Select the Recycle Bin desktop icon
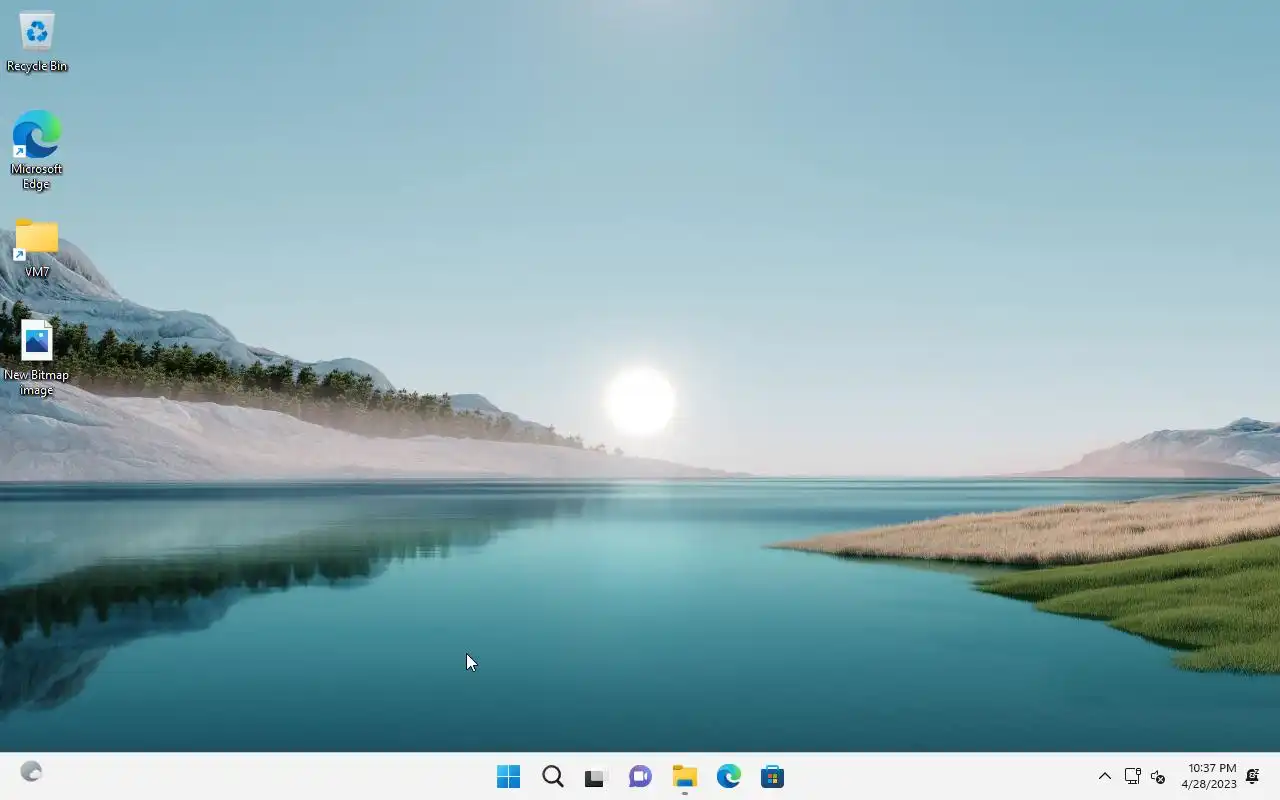1280x800 pixels. pyautogui.click(x=37, y=42)
